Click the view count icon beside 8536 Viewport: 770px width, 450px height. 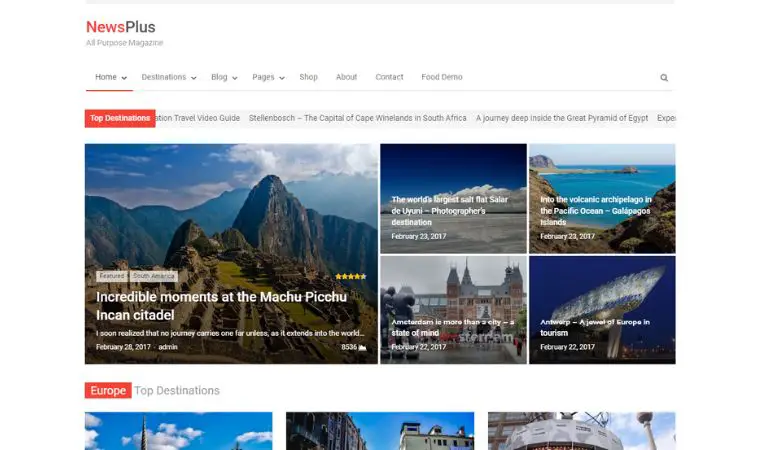pos(362,347)
